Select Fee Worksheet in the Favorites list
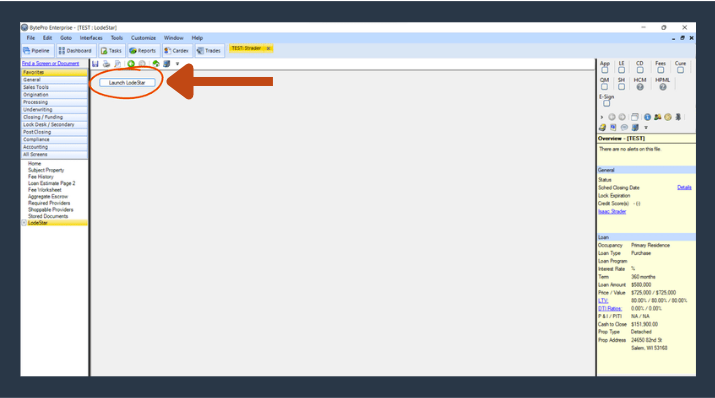 tap(45, 190)
